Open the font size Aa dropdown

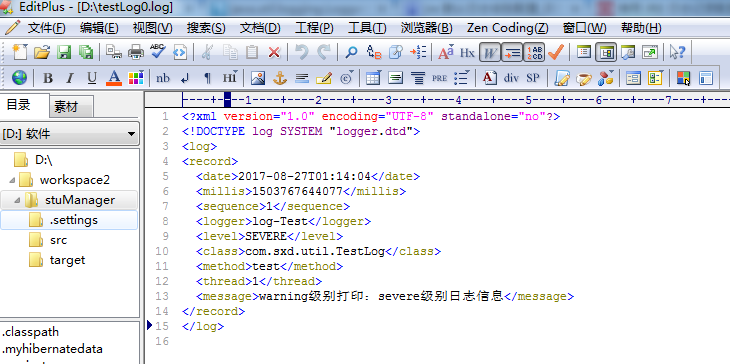(x=446, y=52)
